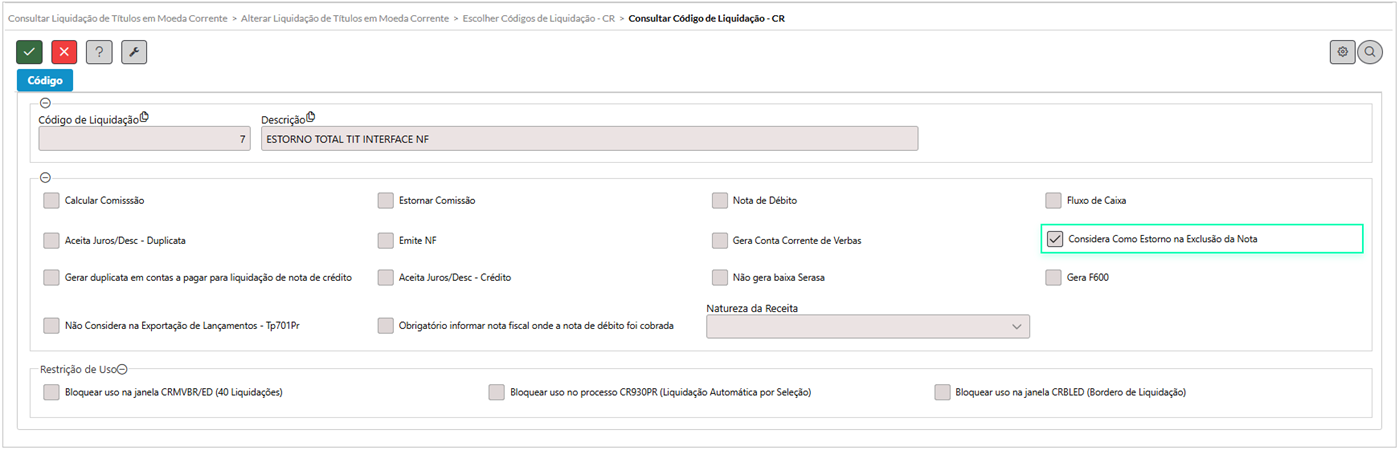Viewport: 1399px width, 450px height.
Task: Uncheck Considera Como Estorno na Exclusão da Nota
Action: pyautogui.click(x=1054, y=239)
